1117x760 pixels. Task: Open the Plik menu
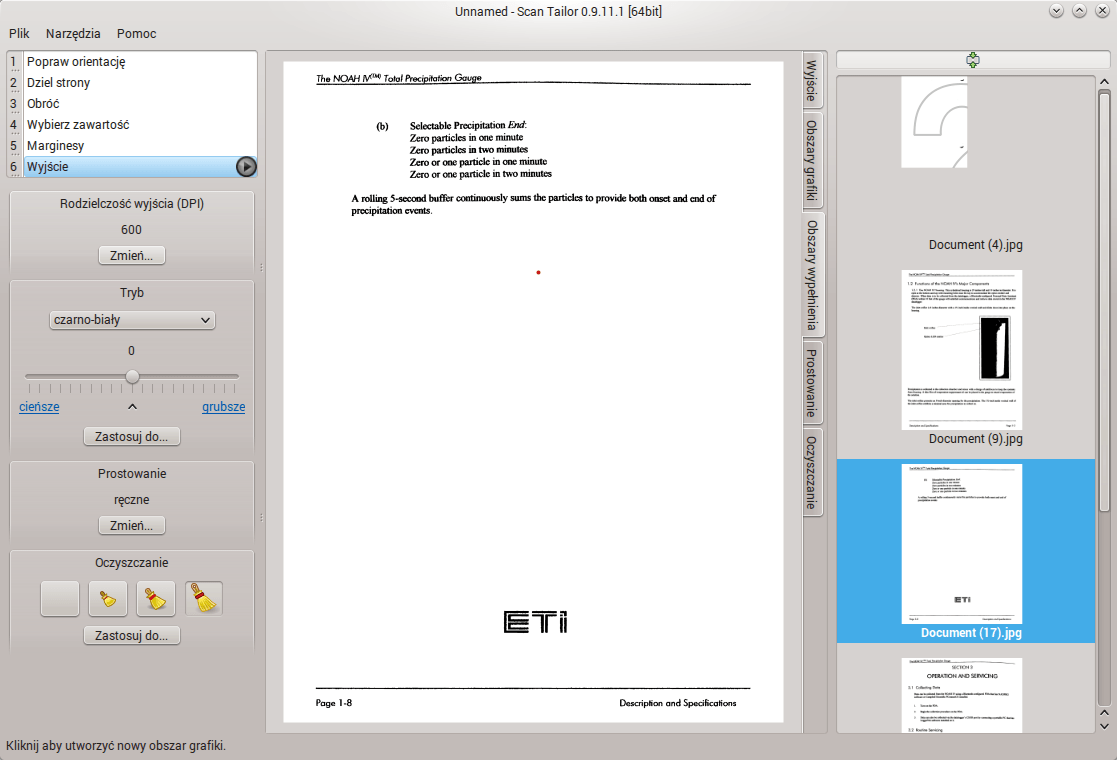[19, 33]
